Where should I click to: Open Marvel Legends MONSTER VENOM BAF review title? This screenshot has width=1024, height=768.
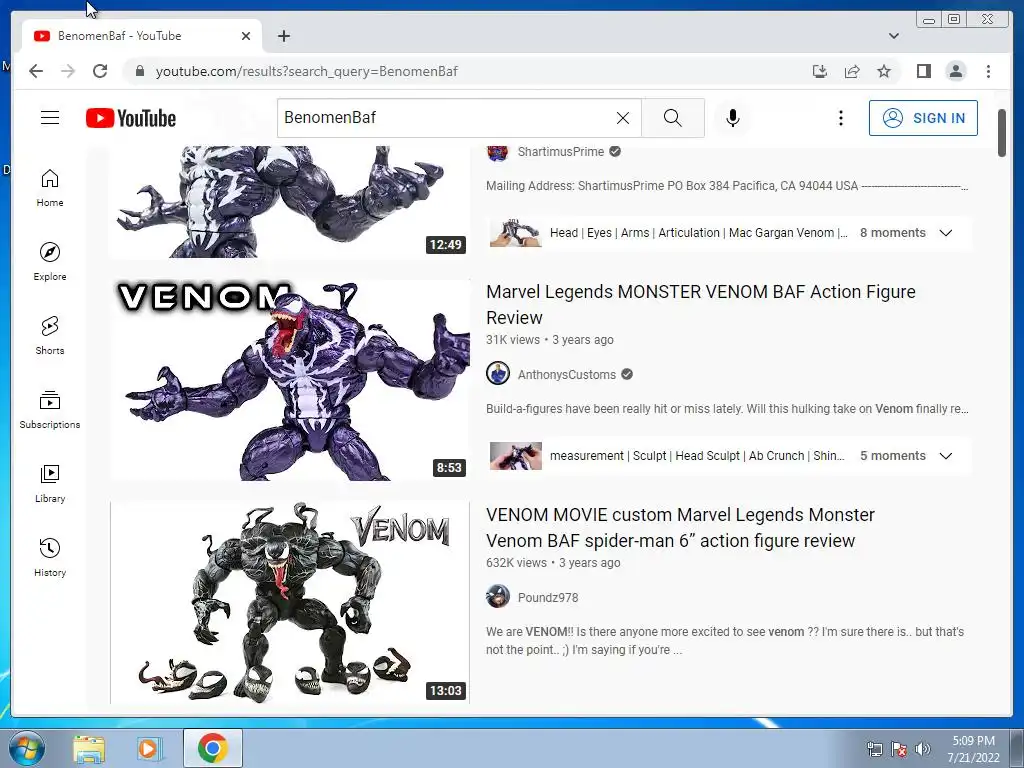[x=701, y=304]
